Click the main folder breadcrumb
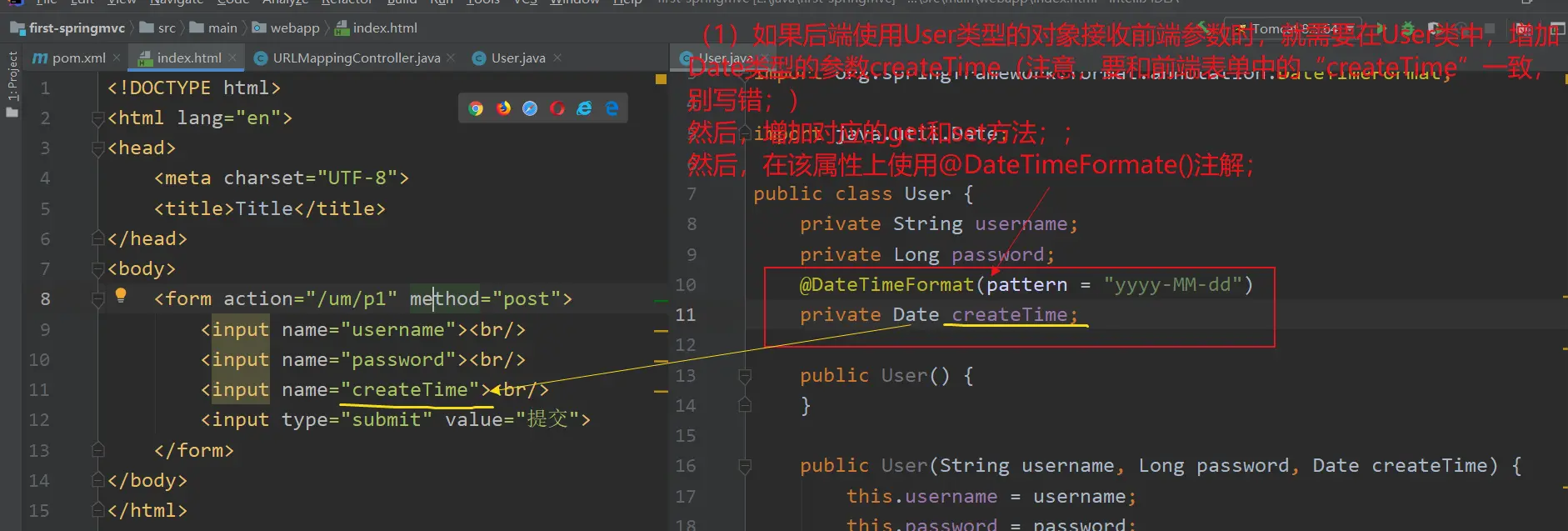This screenshot has height=531, width=1568. coord(214,28)
